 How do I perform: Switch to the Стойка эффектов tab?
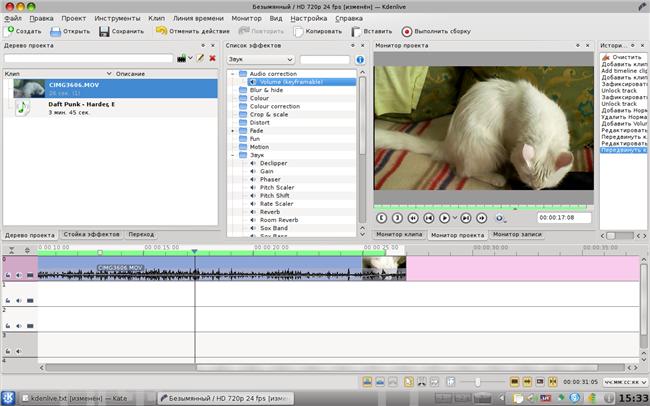point(91,234)
